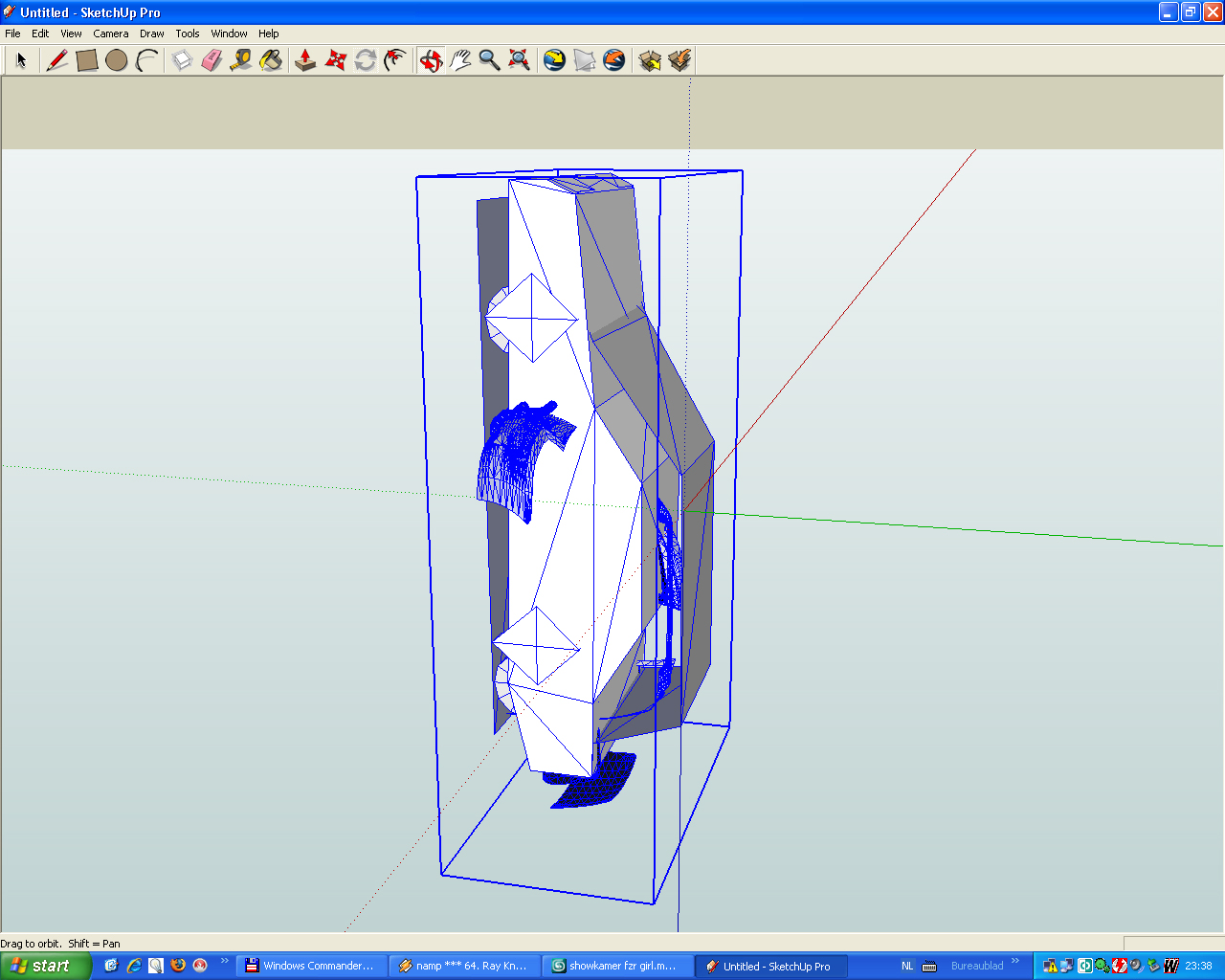Toggle Google Earth terrain icon
Viewport: 1225px width, 980px height.
tap(585, 60)
